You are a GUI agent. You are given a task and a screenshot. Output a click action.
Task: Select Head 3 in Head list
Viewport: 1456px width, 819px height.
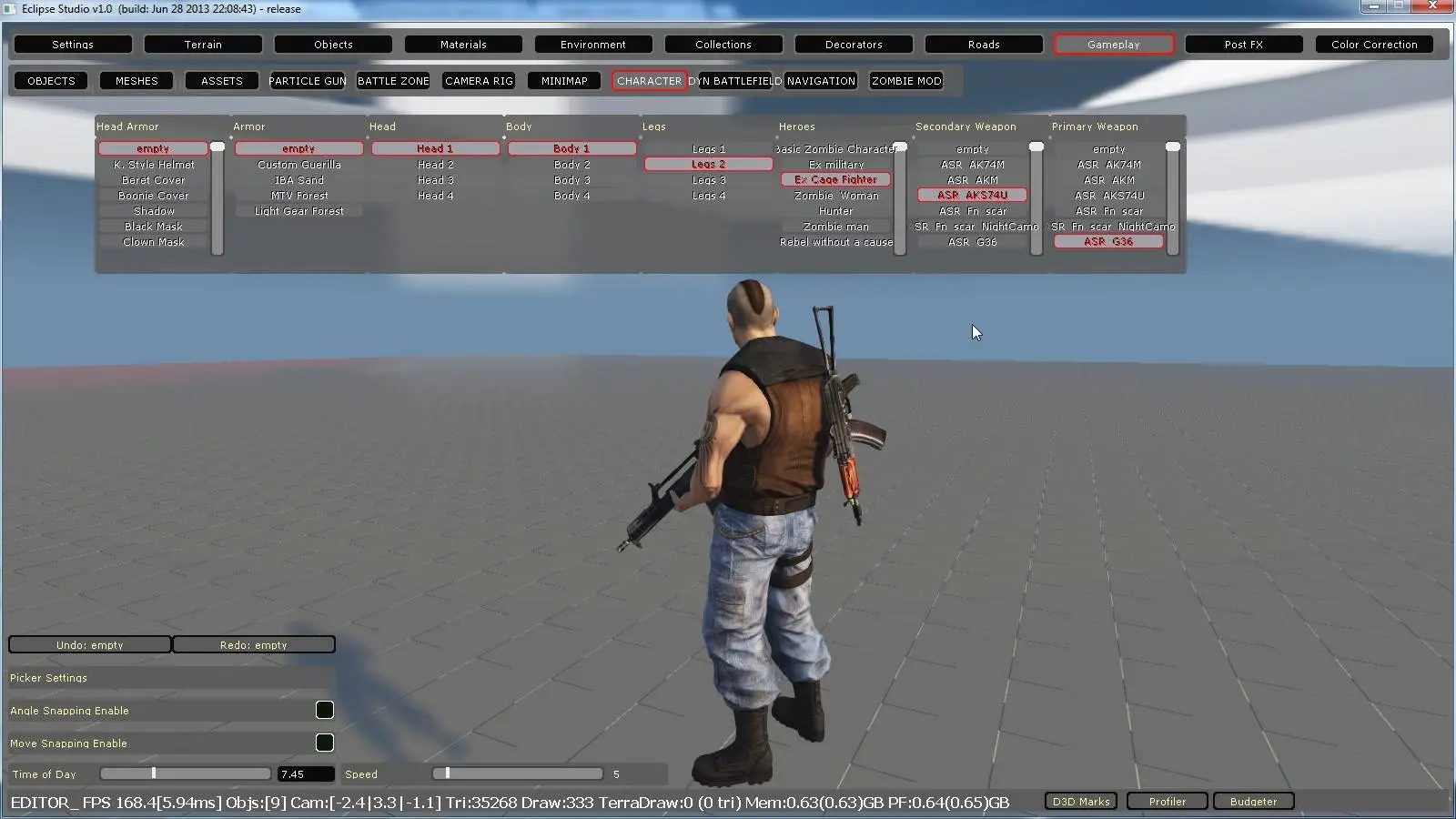(x=436, y=180)
